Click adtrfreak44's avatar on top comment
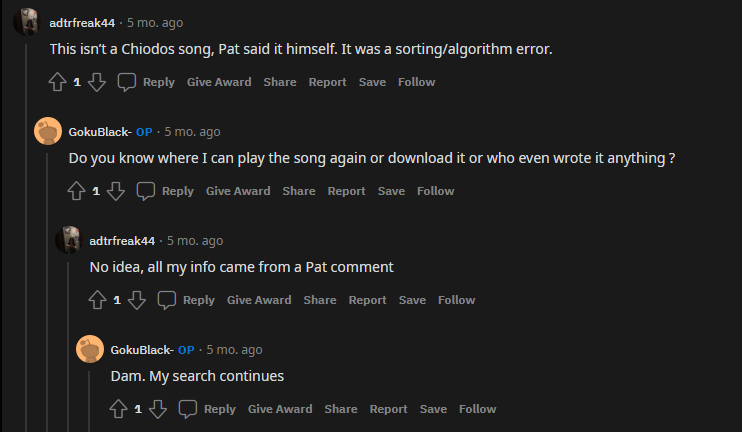 26,21
